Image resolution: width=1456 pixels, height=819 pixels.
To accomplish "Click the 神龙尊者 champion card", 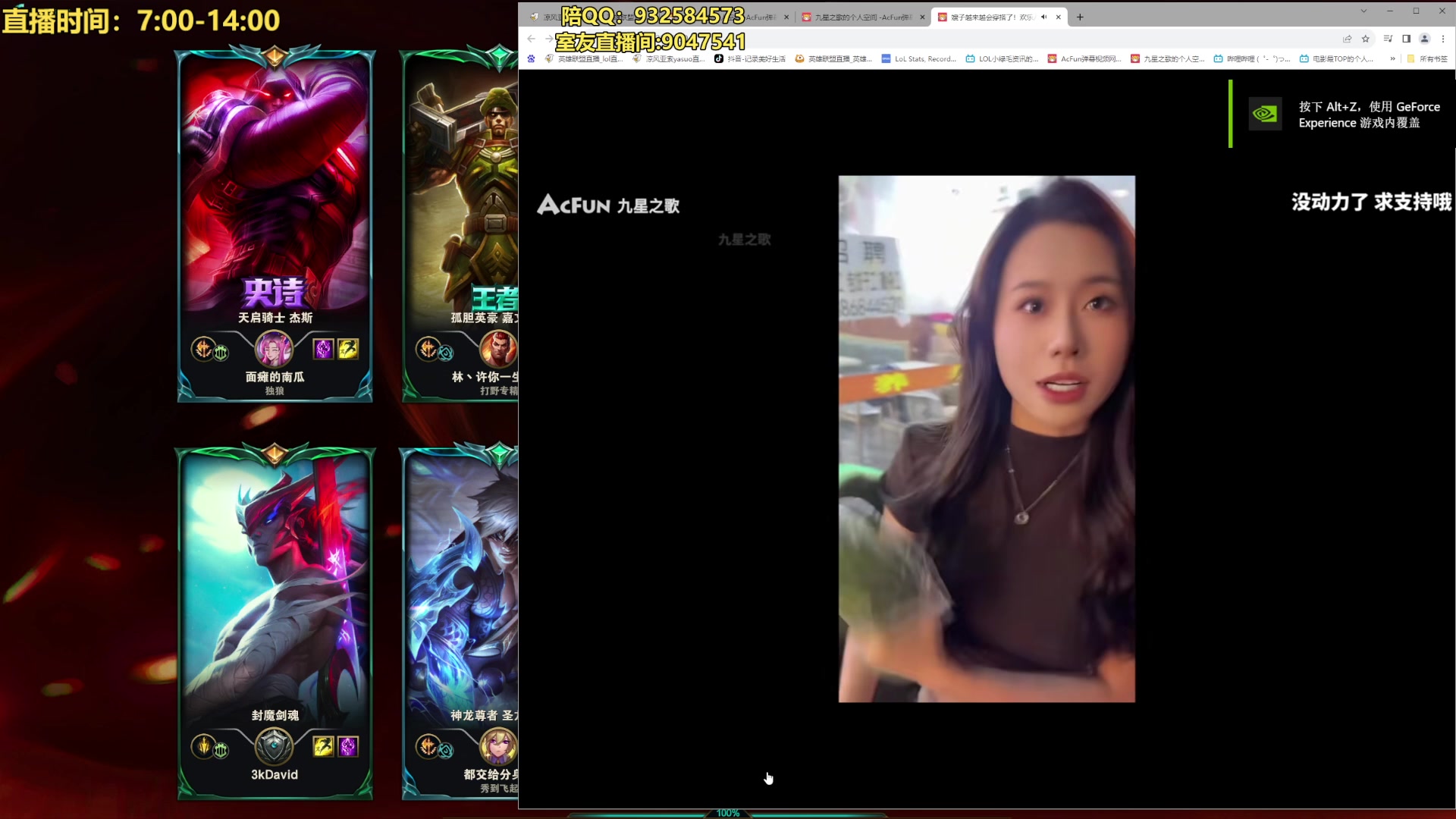I will [x=460, y=622].
